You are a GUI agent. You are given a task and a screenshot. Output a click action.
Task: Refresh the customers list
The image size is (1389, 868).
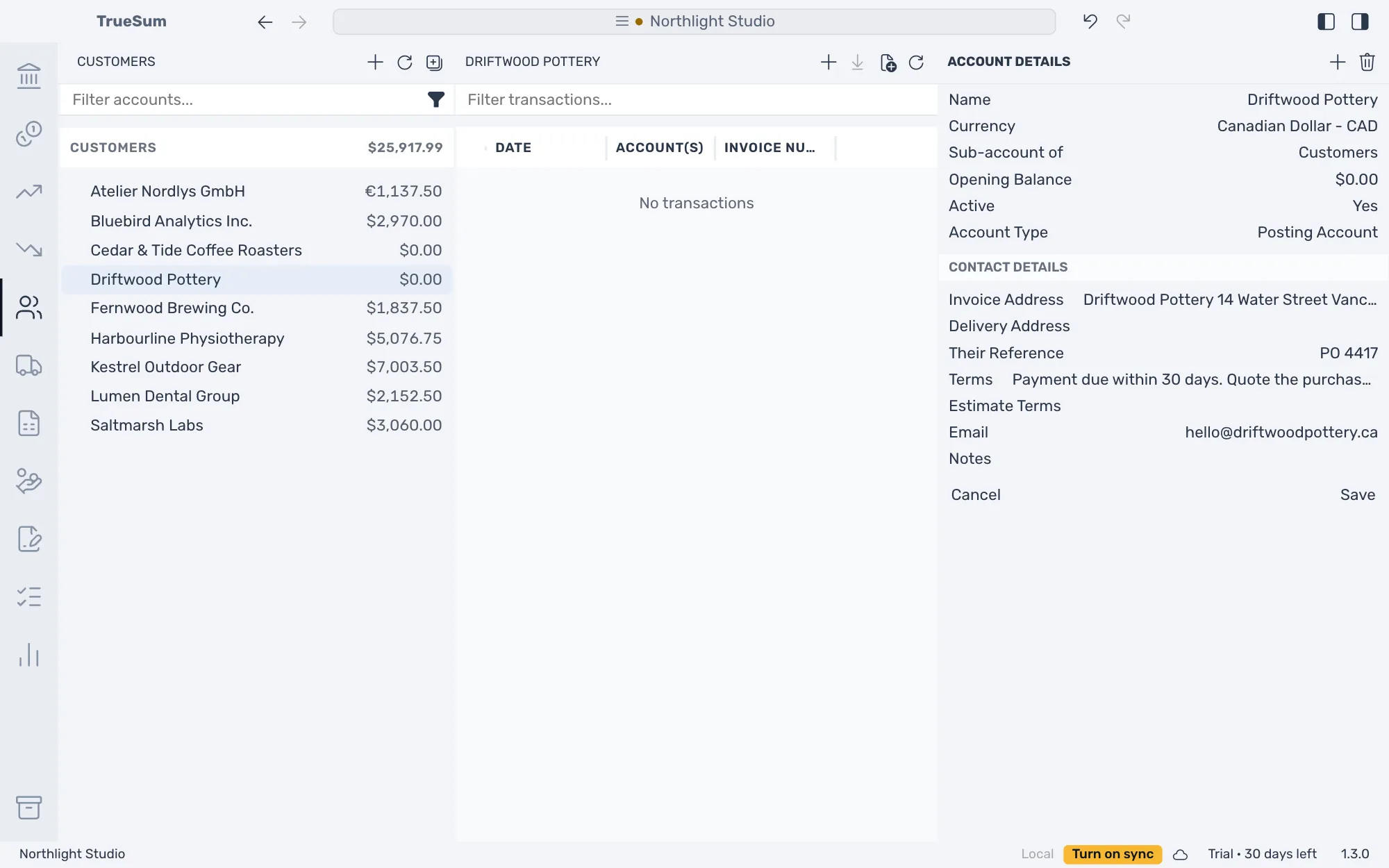pyautogui.click(x=405, y=62)
